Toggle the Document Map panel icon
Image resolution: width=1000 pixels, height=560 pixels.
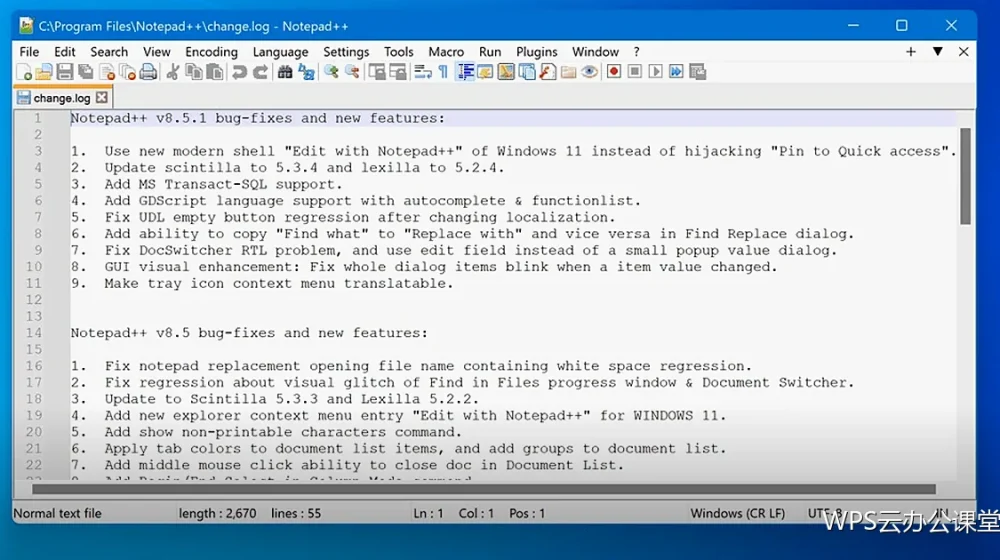(x=506, y=72)
